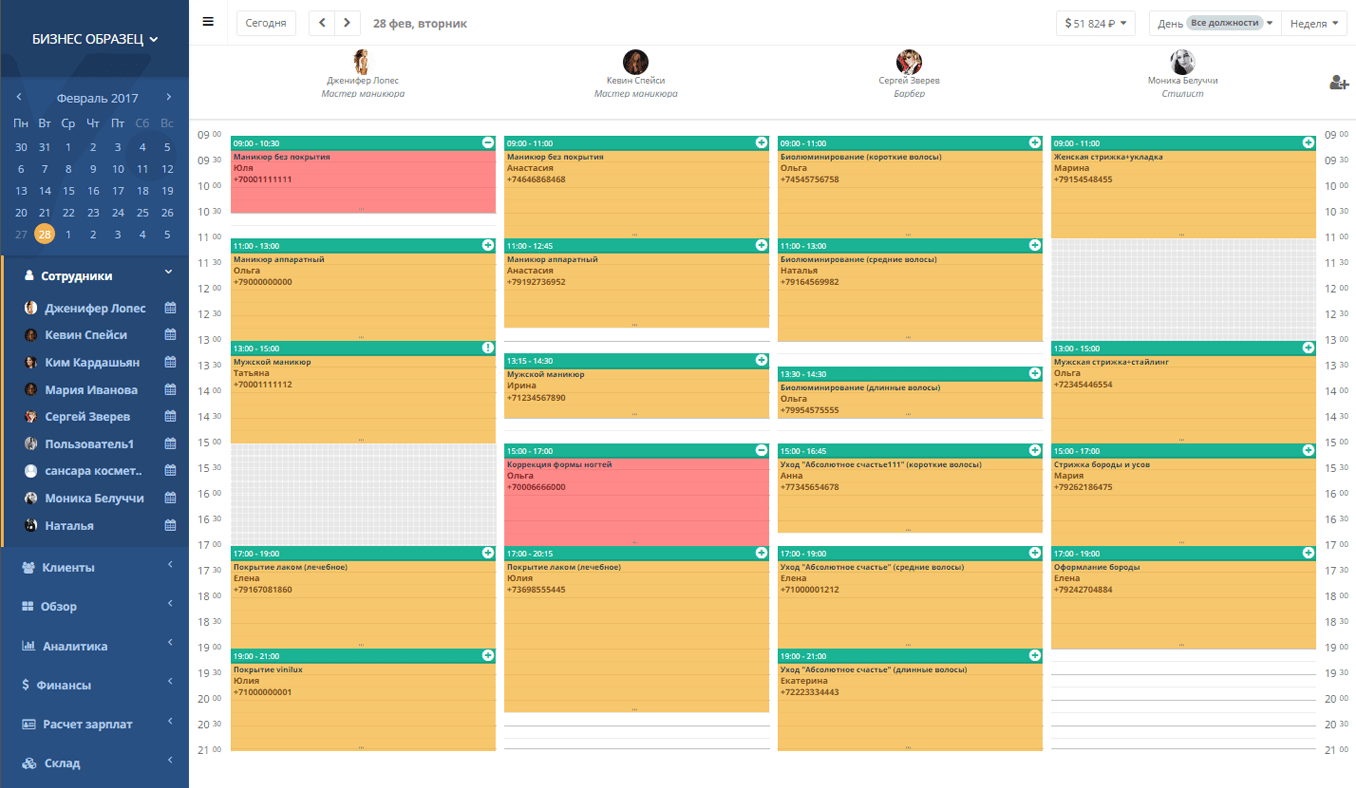This screenshot has height=788, width=1356.
Task: Collapse the Маникюр без покрытия appointment
Action: [487, 142]
